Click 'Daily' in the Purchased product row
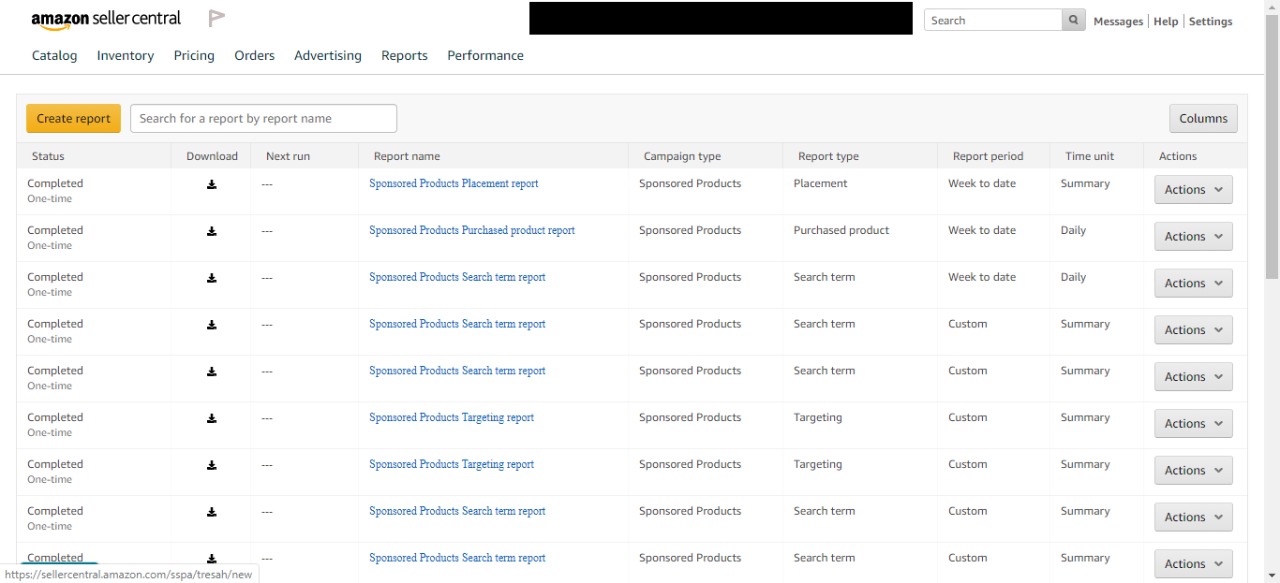 tap(1073, 231)
